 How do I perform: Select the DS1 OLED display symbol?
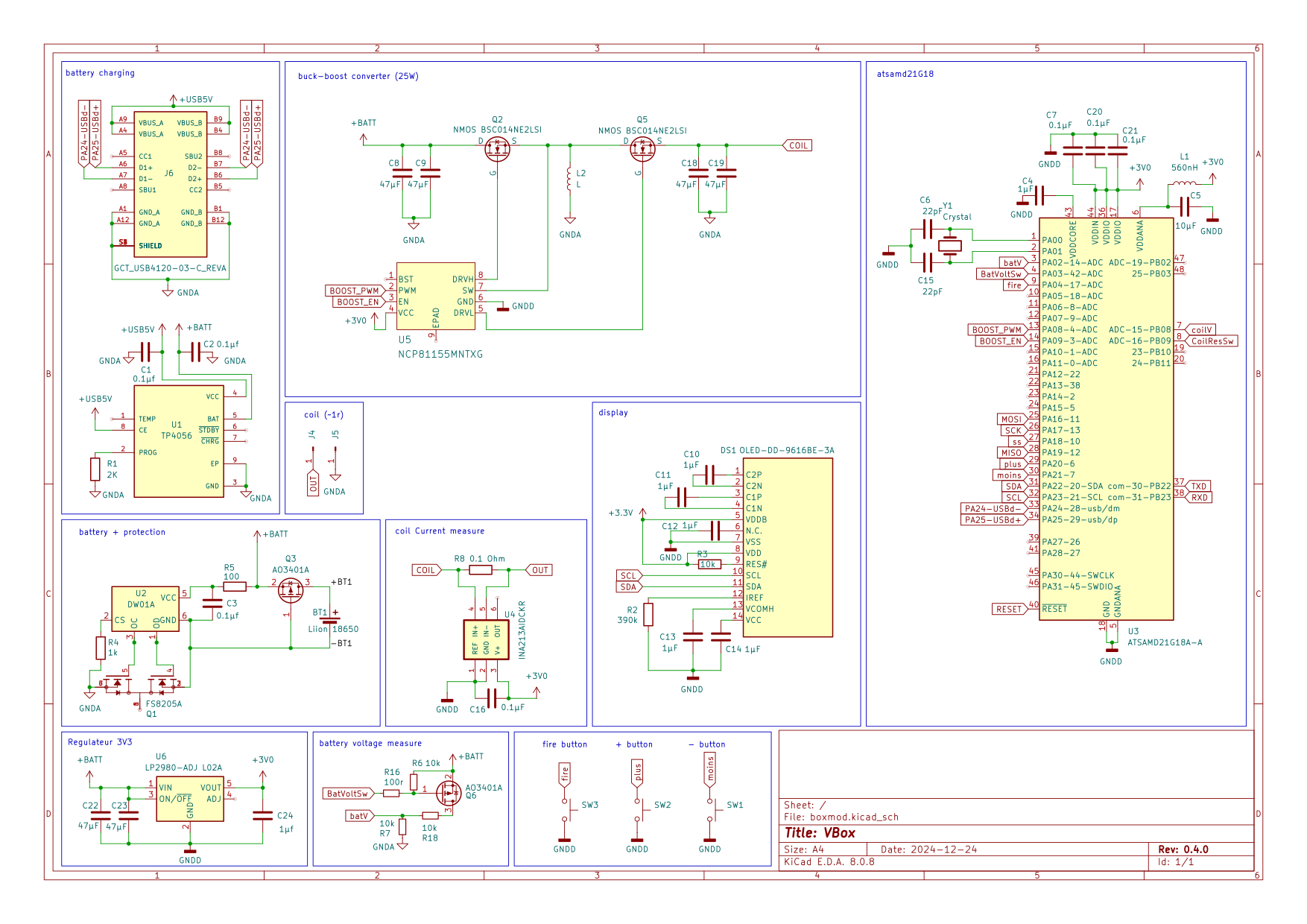point(788,548)
